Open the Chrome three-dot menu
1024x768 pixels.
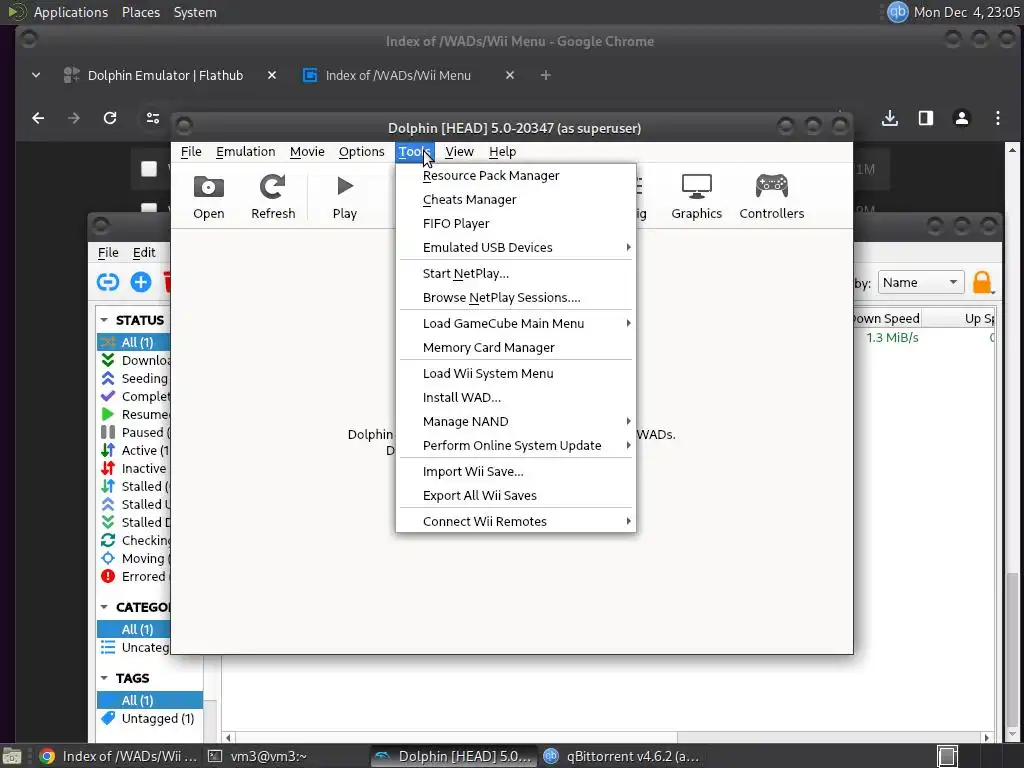(x=997, y=118)
